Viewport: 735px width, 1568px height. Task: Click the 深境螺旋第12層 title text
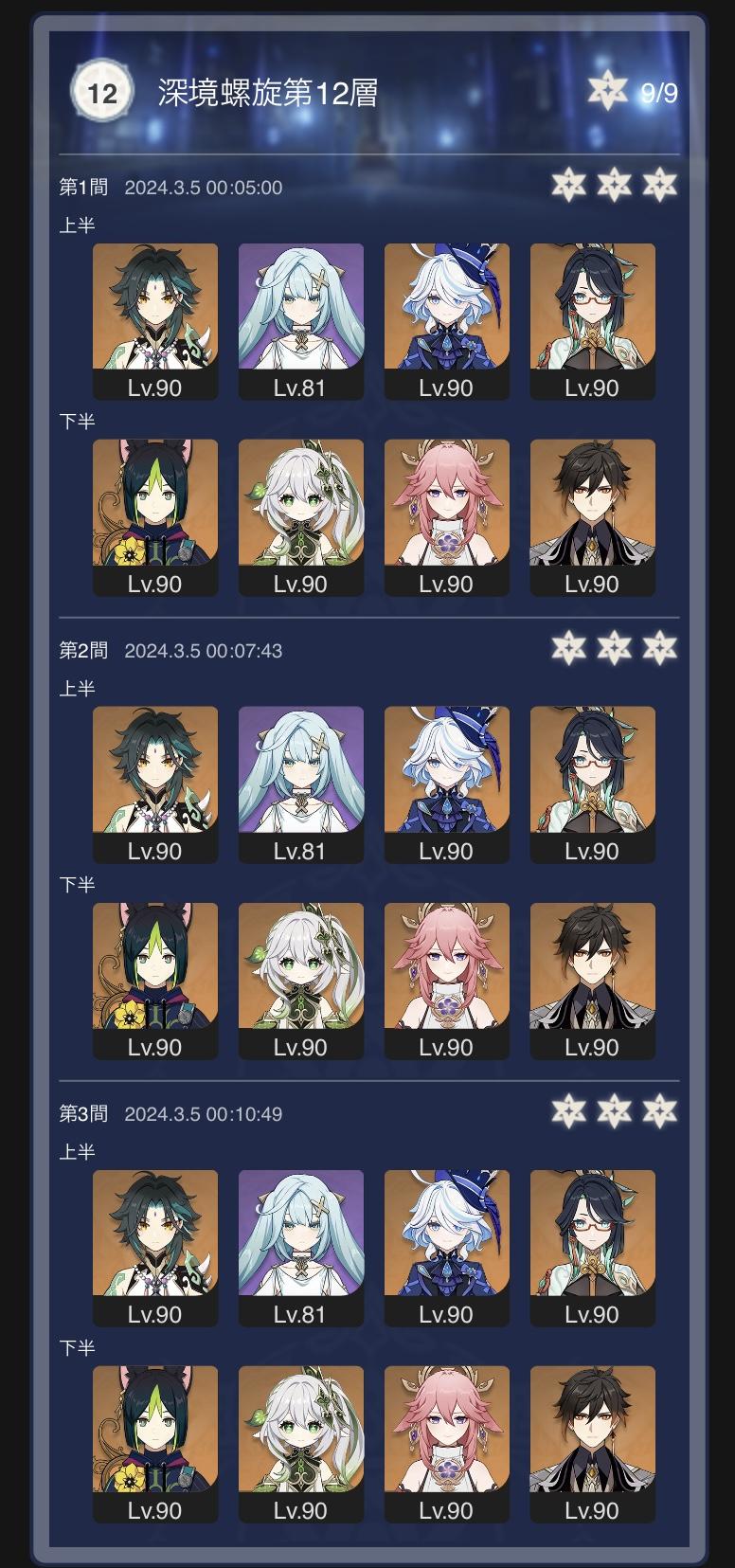point(268,92)
